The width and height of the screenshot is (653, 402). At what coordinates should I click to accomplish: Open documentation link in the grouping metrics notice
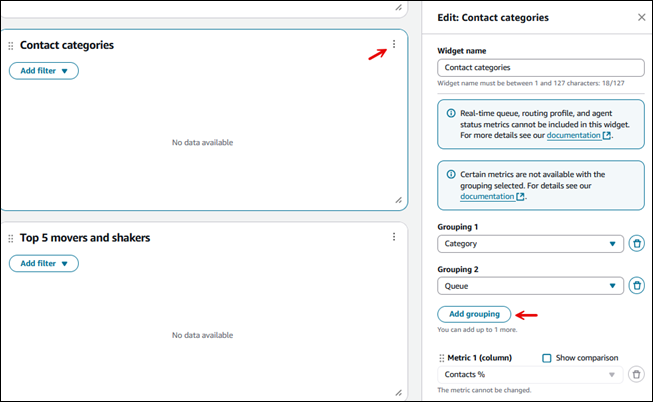(492, 197)
